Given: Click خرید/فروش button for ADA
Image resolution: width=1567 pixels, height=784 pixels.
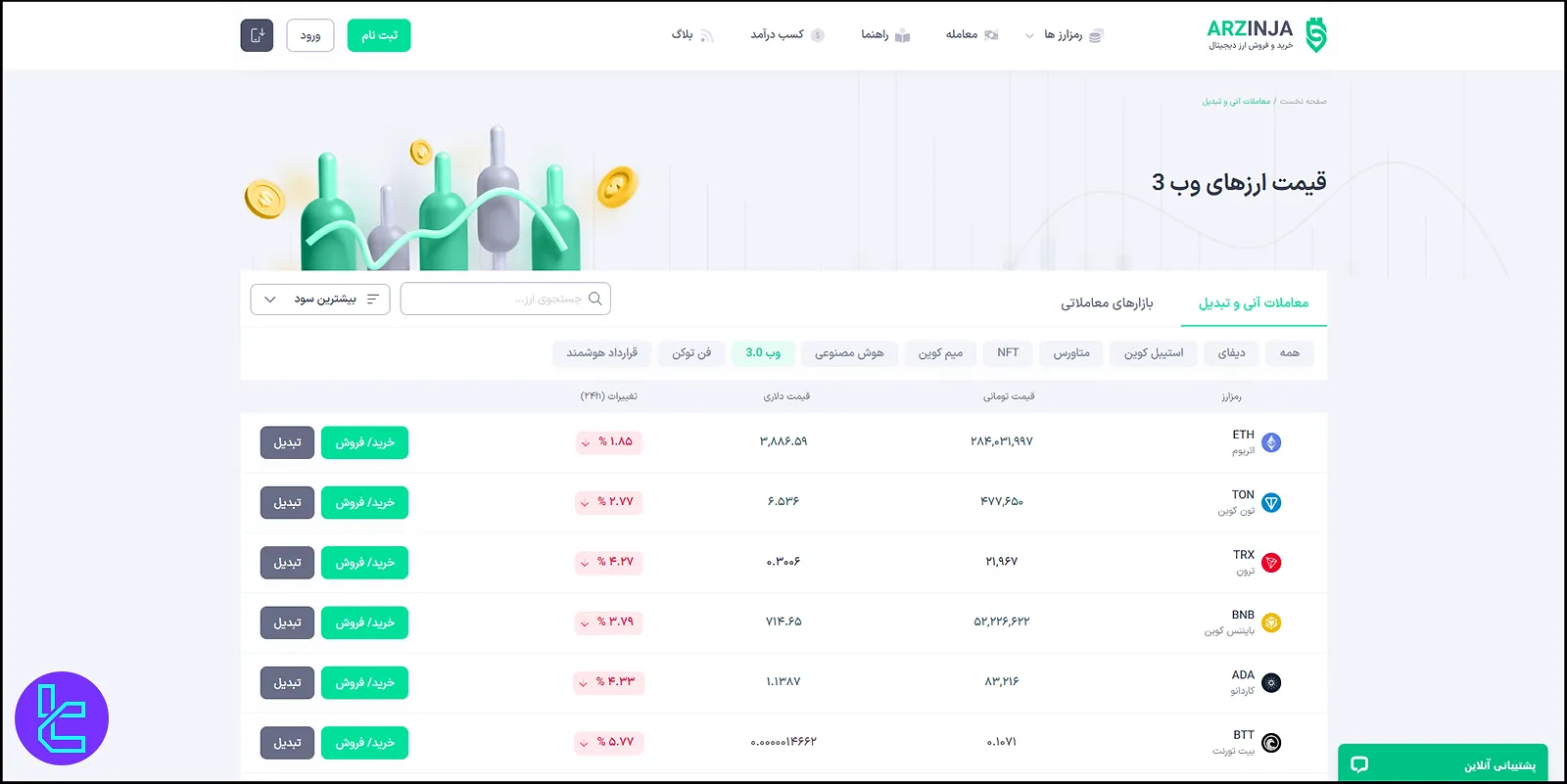Looking at the screenshot, I should tap(364, 683).
